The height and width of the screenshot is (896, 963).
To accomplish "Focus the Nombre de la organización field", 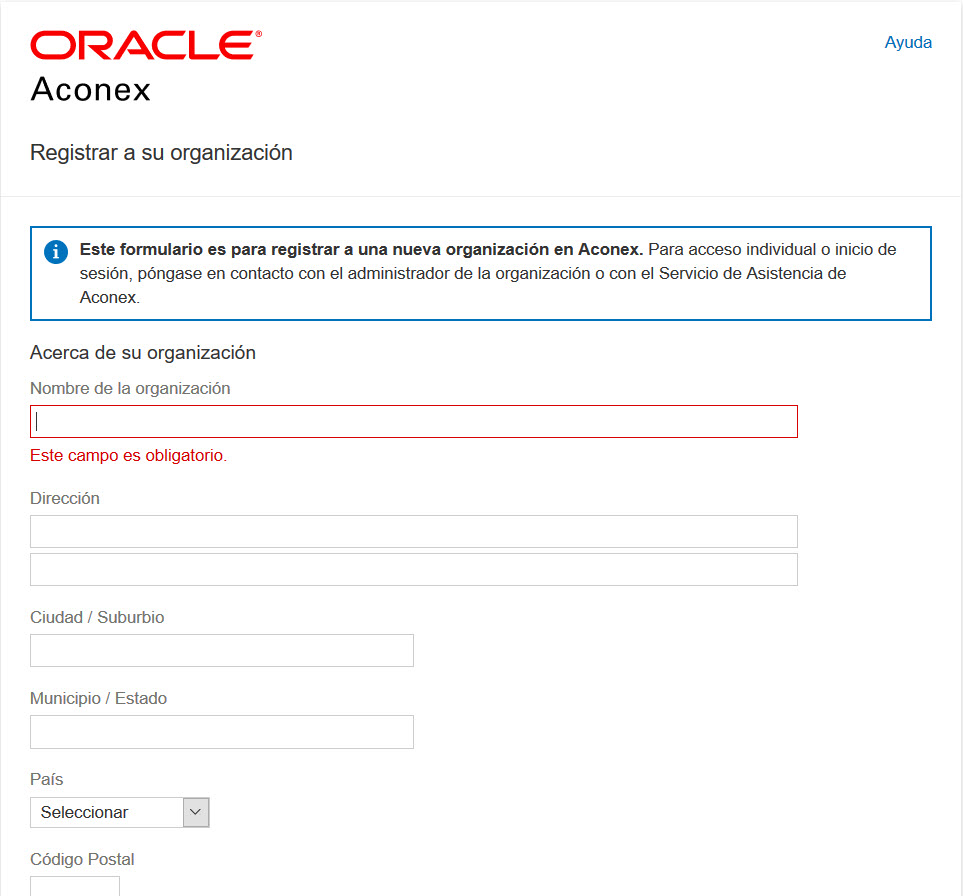I will 414,421.
